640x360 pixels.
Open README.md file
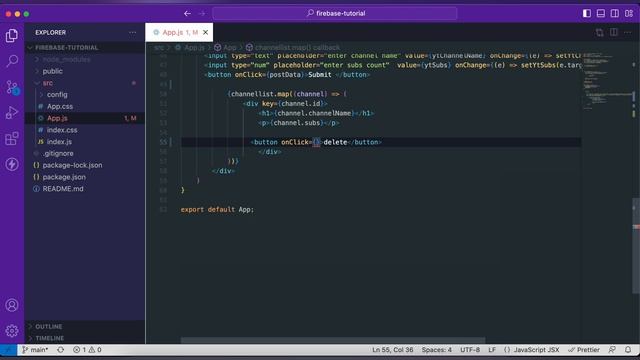85,189
